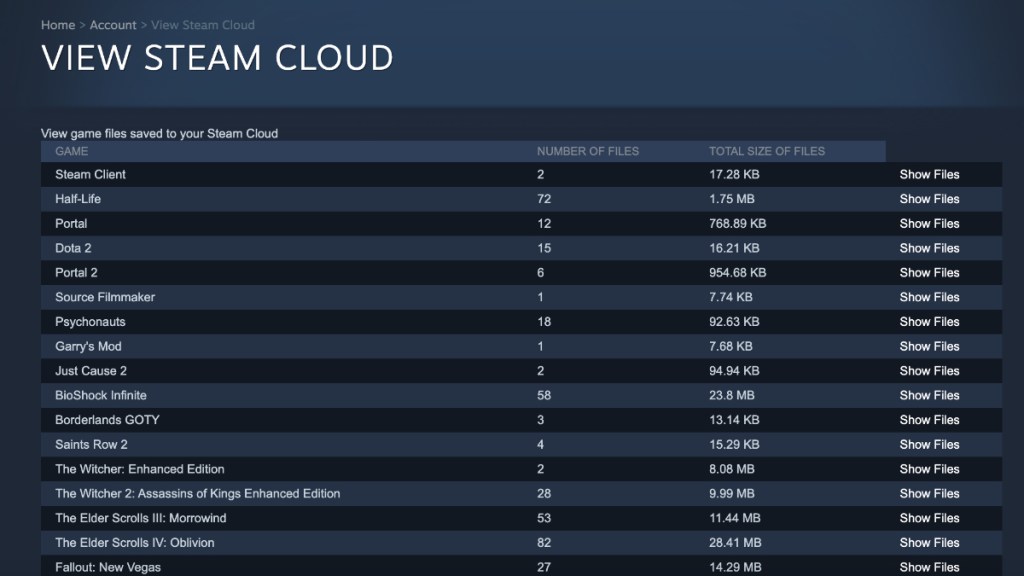Image resolution: width=1024 pixels, height=576 pixels.
Task: Show files for Source Filmmaker
Action: tap(929, 297)
